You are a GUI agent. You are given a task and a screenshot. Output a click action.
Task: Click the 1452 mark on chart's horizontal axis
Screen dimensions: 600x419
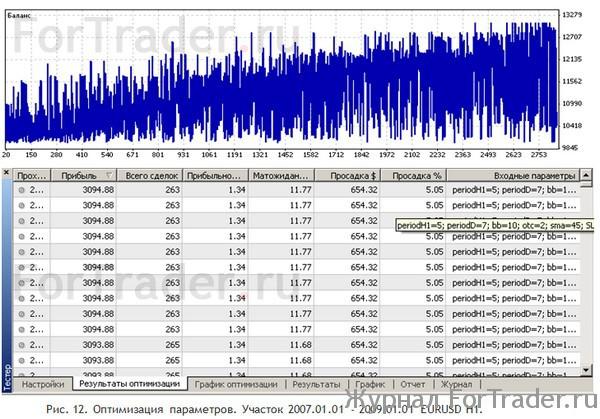[x=285, y=155]
